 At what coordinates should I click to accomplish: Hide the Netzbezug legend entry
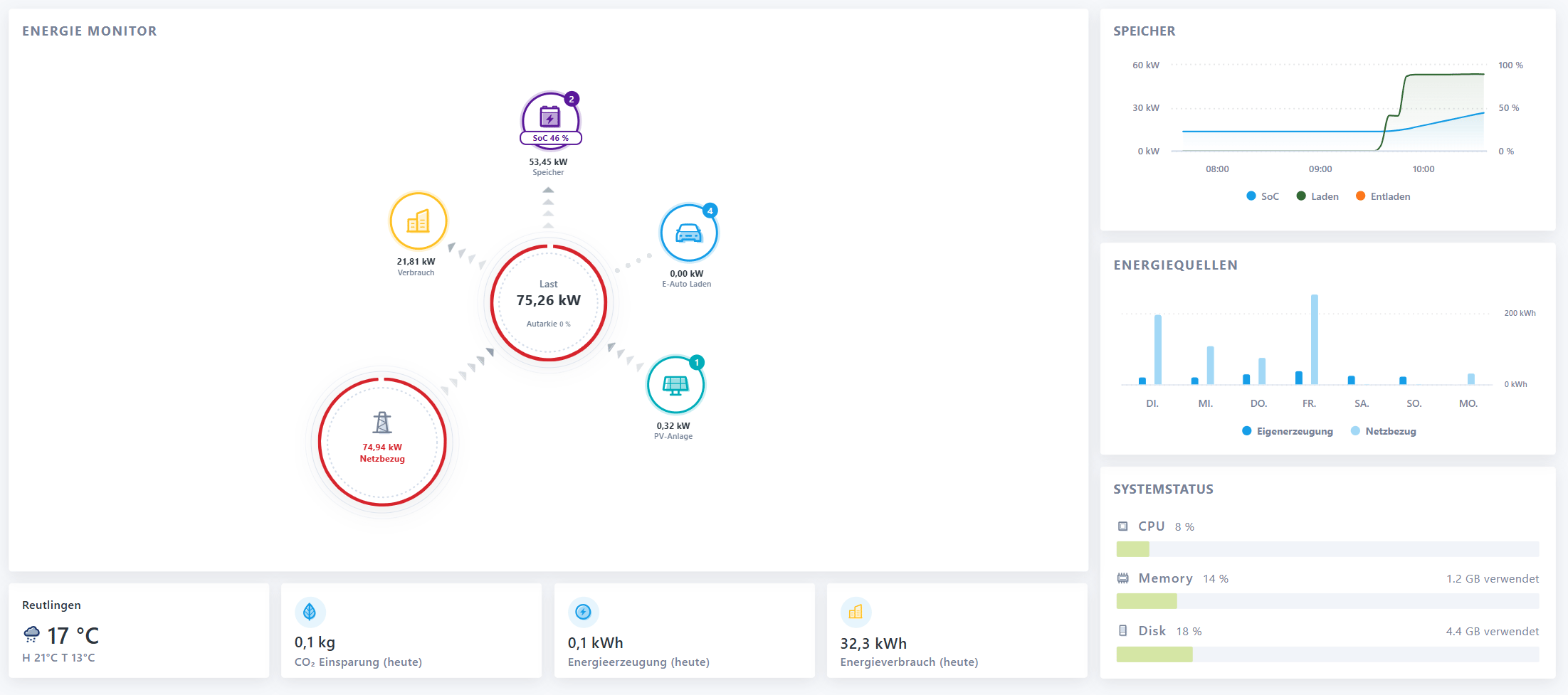pos(1383,431)
